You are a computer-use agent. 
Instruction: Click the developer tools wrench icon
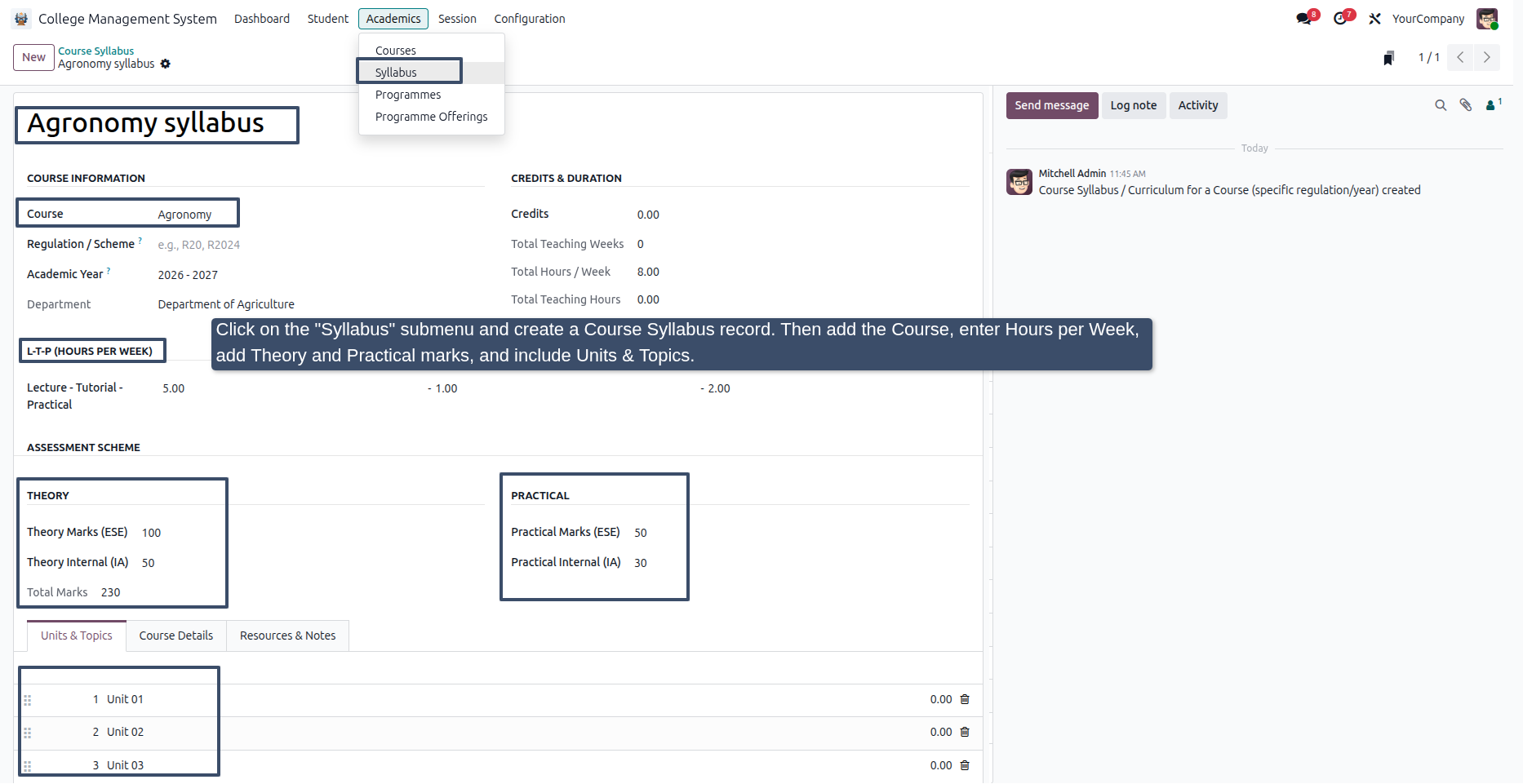[x=1375, y=19]
